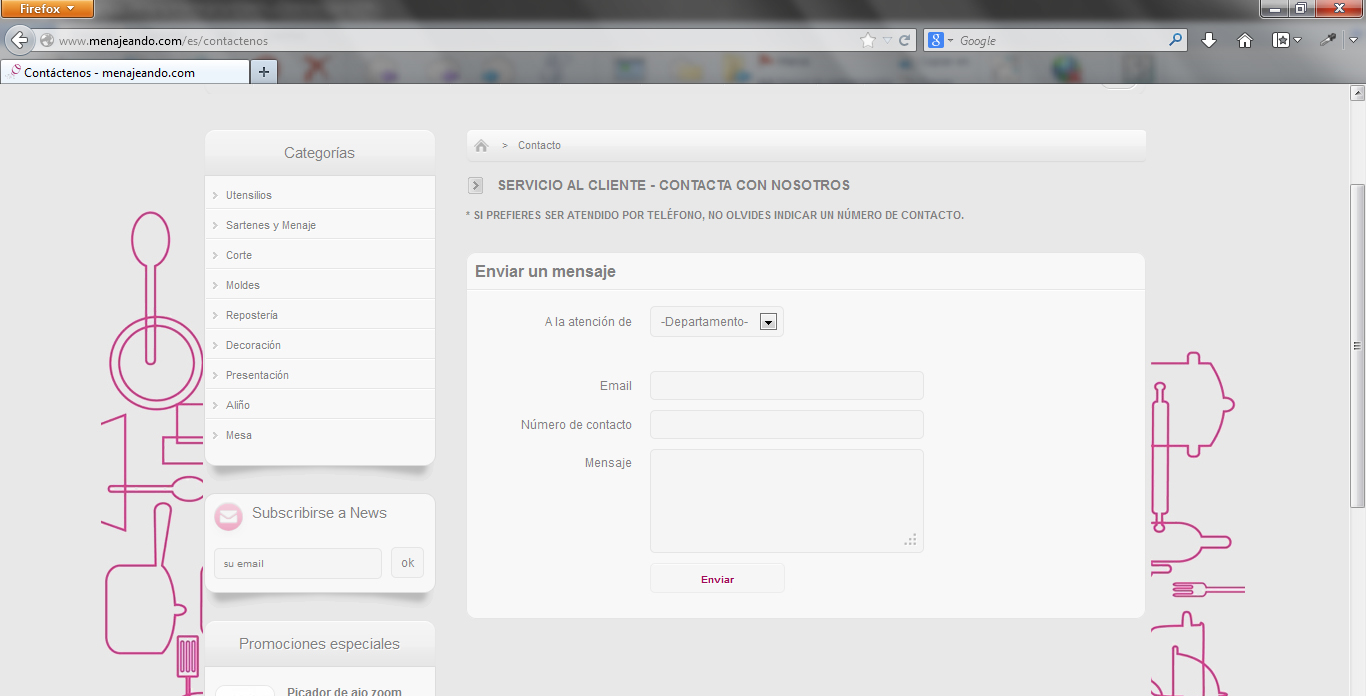1366x696 pixels.
Task: Open the Firefox application menu
Action: tap(47, 9)
